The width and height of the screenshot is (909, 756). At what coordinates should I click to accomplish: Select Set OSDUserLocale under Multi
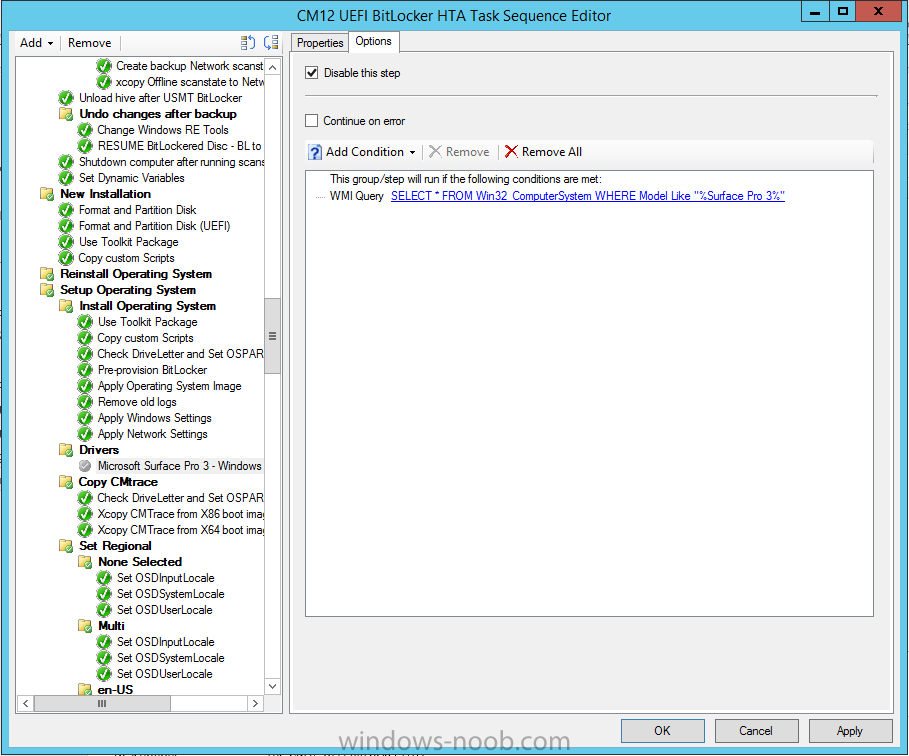coord(165,674)
